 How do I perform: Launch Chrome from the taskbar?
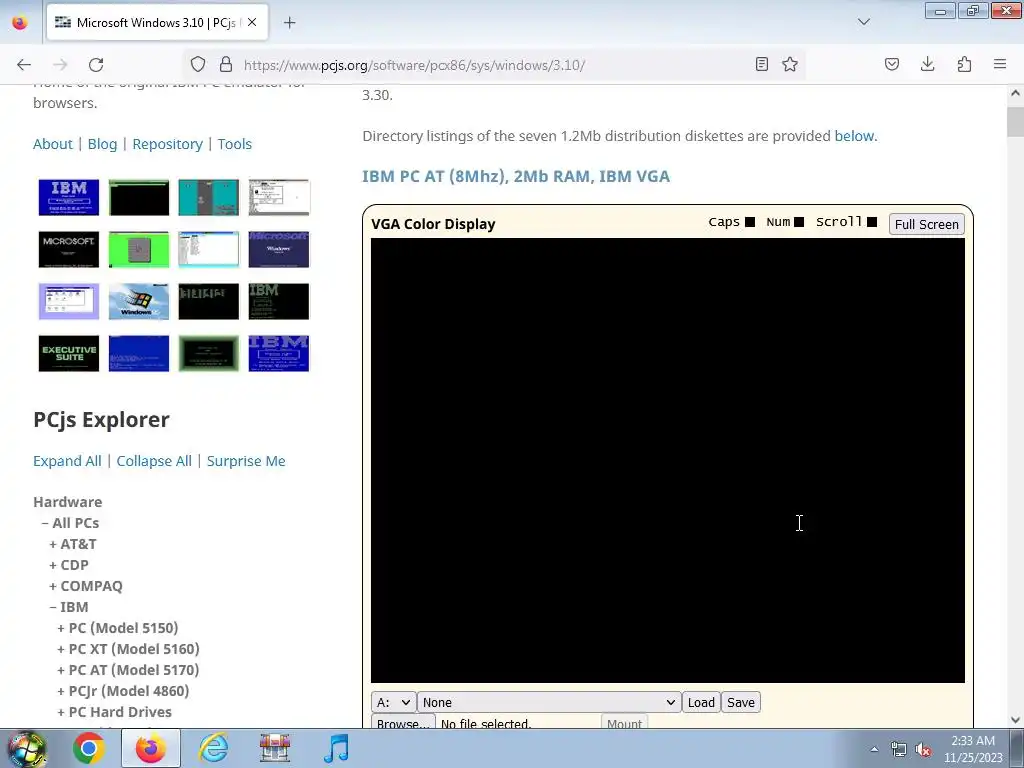click(89, 748)
